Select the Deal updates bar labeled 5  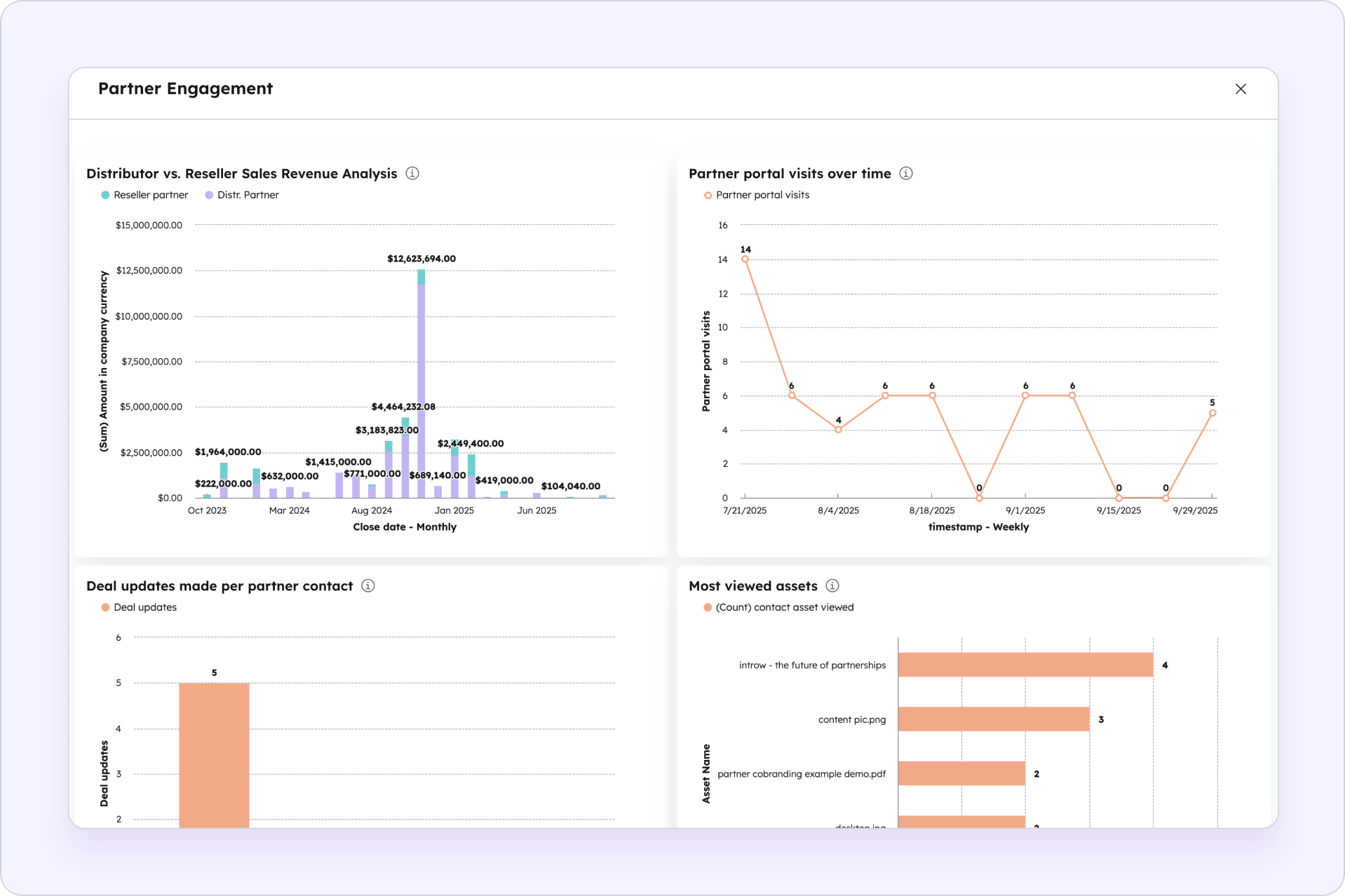pyautogui.click(x=214, y=755)
